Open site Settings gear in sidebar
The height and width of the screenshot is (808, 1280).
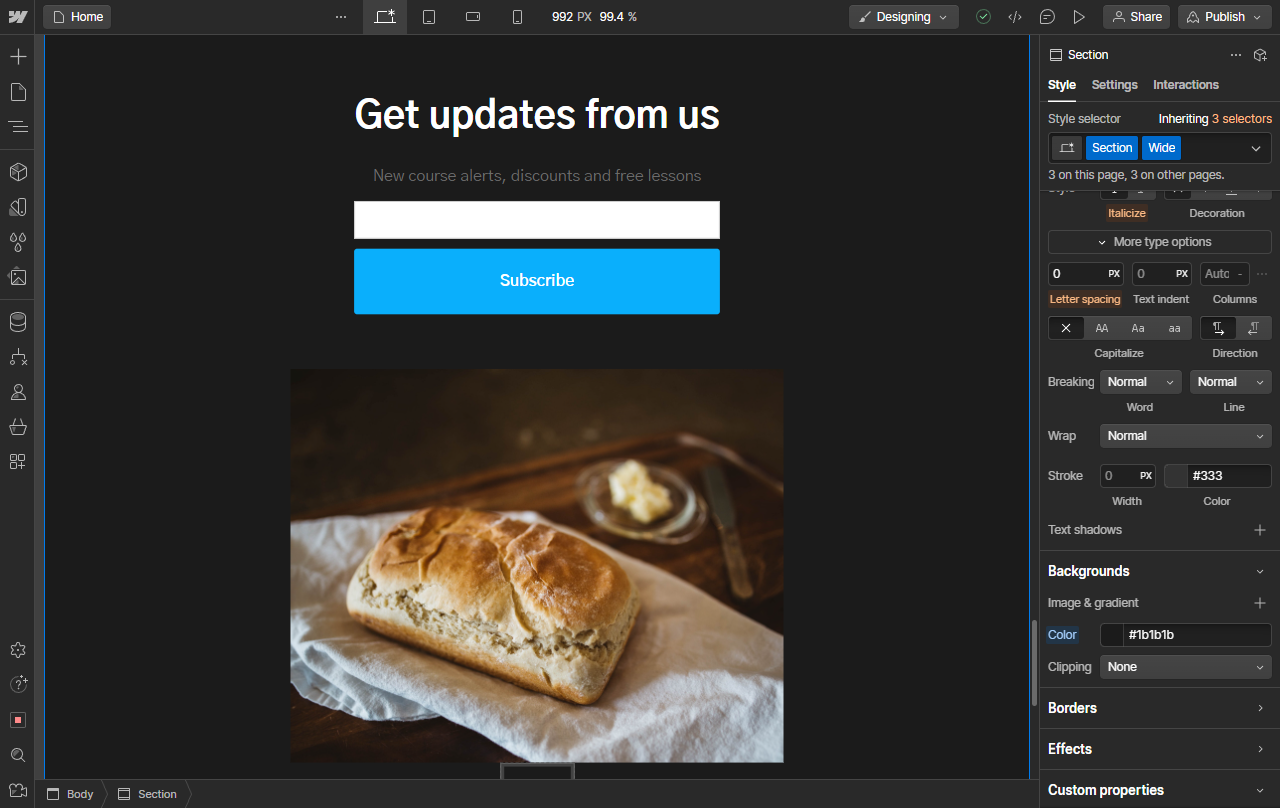pos(18,650)
